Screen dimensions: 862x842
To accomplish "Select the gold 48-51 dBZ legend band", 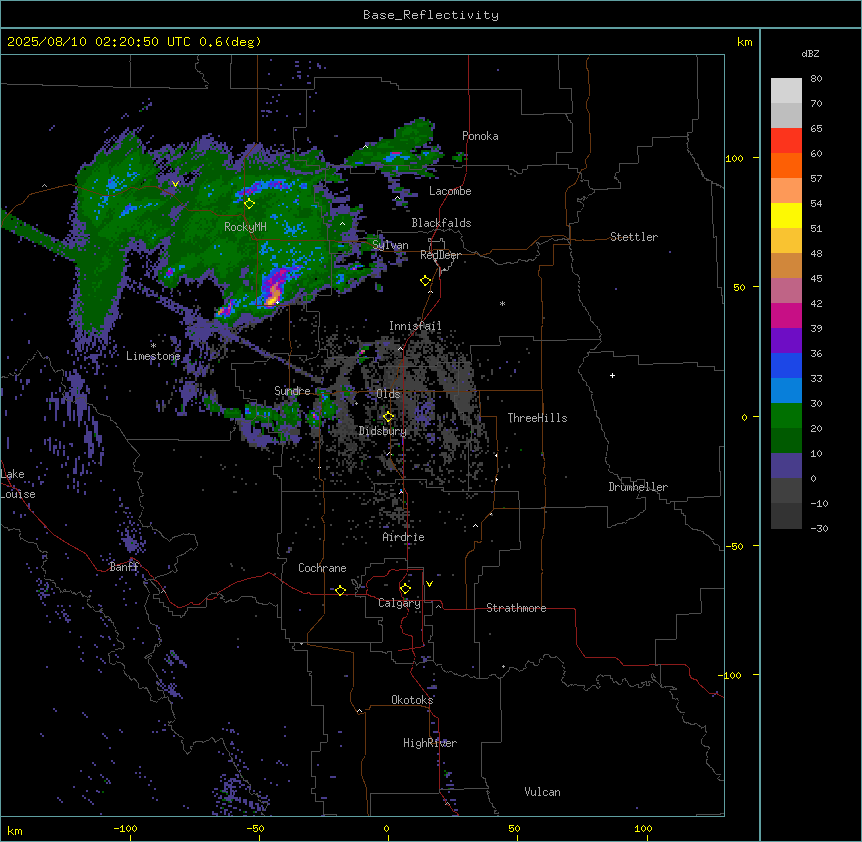I will 786,241.
